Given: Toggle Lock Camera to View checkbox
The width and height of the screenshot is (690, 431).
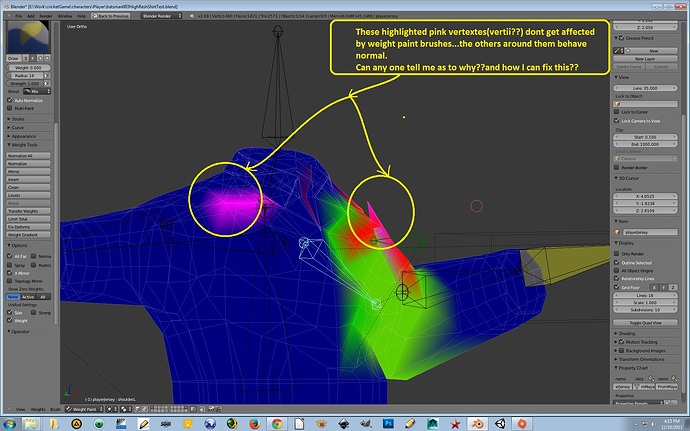Looking at the screenshot, I should [617, 121].
